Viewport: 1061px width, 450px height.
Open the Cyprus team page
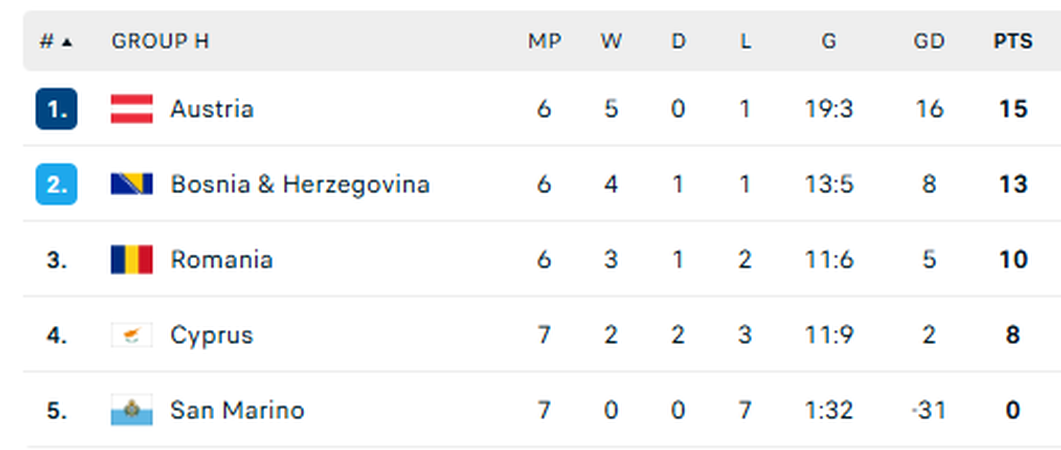coord(211,335)
